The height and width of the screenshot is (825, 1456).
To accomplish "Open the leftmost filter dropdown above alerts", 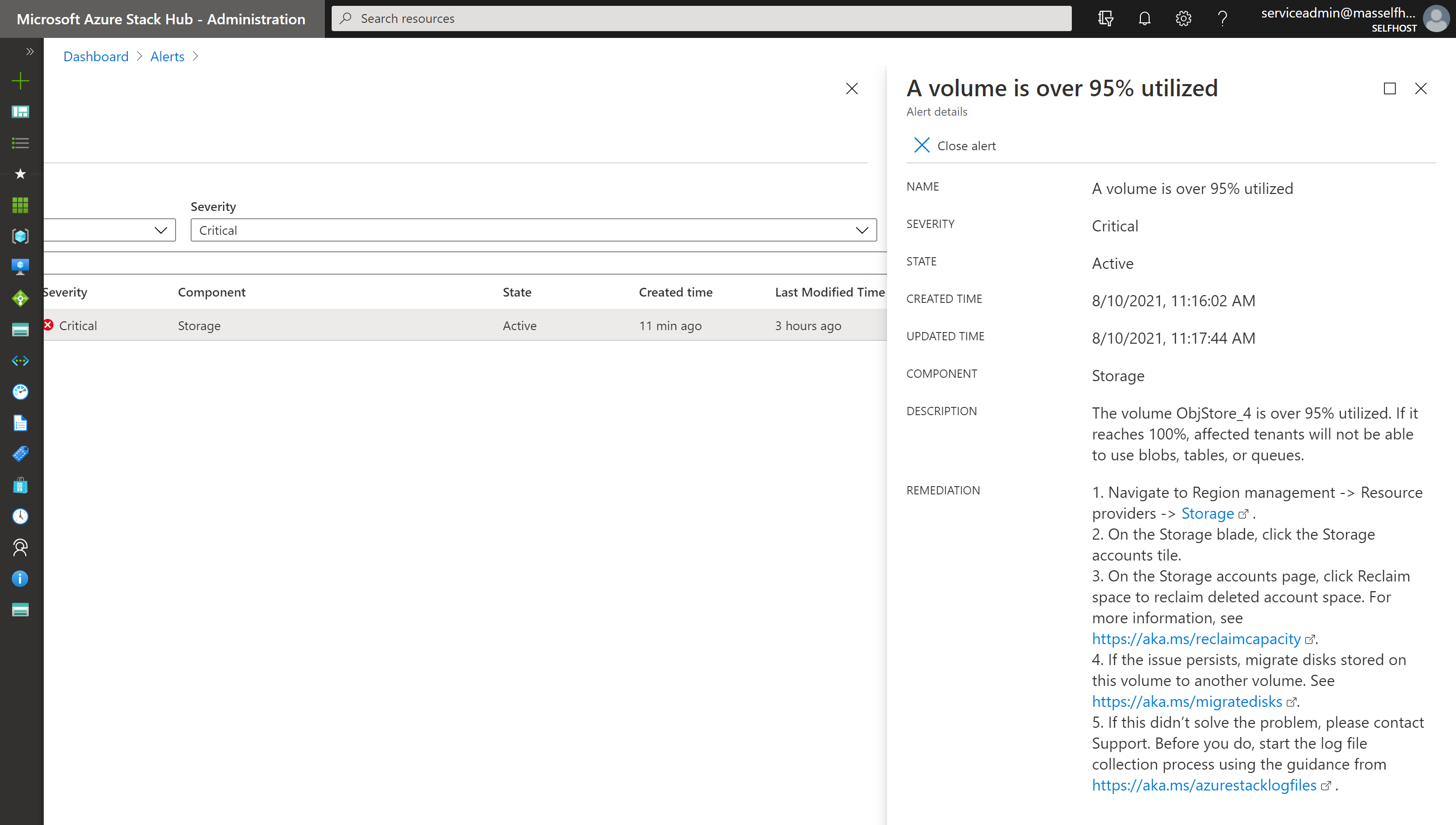I will coord(107,230).
